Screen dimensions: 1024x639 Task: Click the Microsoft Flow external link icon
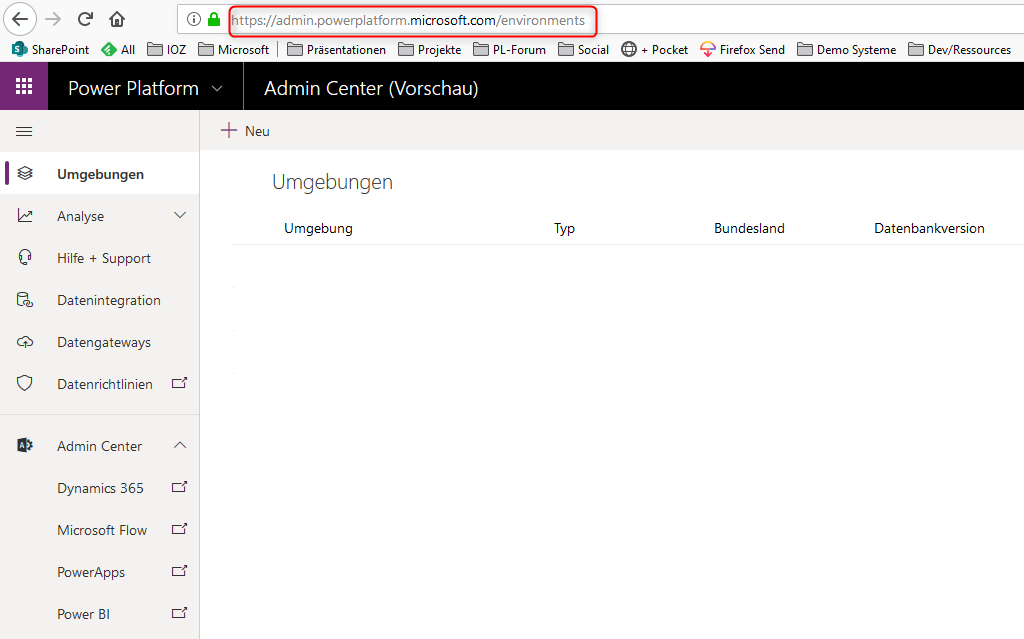coord(180,529)
